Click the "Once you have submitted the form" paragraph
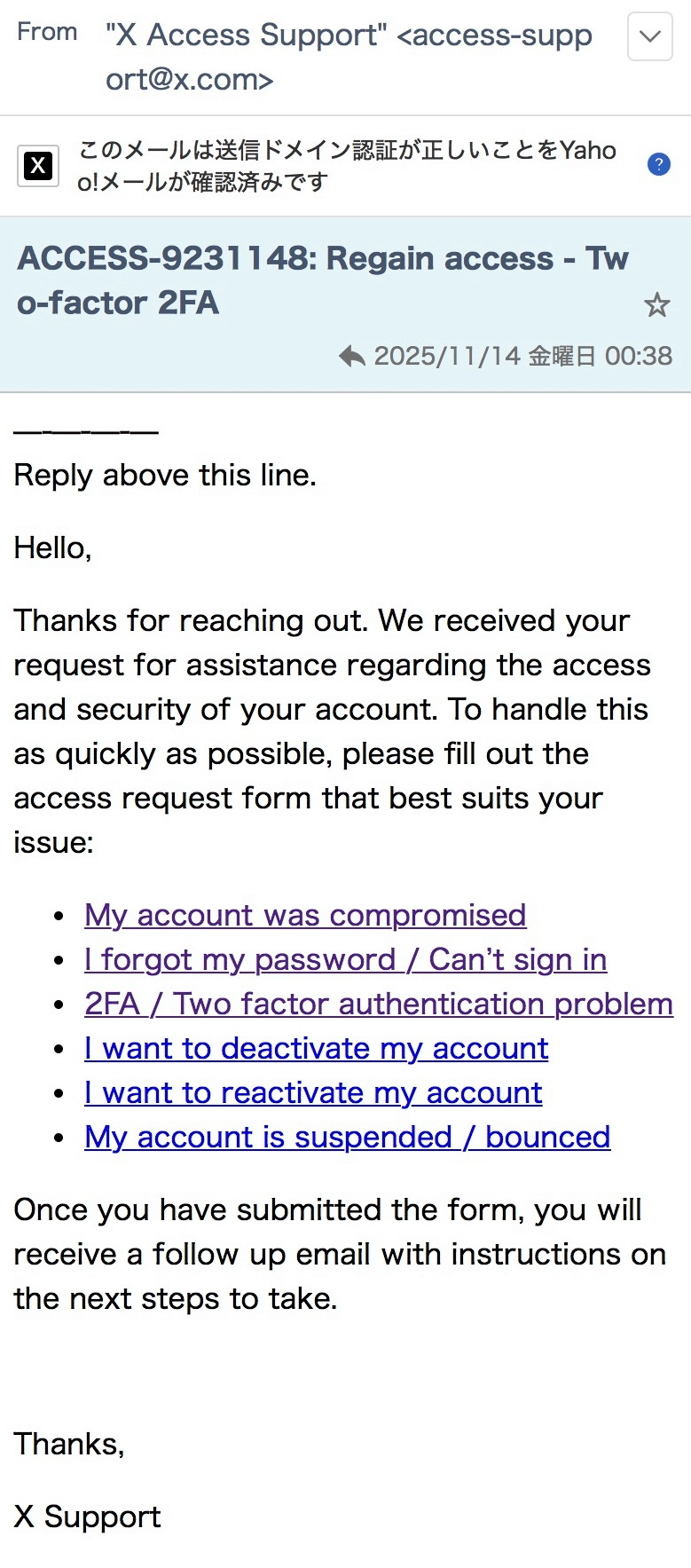This screenshot has width=691, height=1568. tap(339, 1254)
